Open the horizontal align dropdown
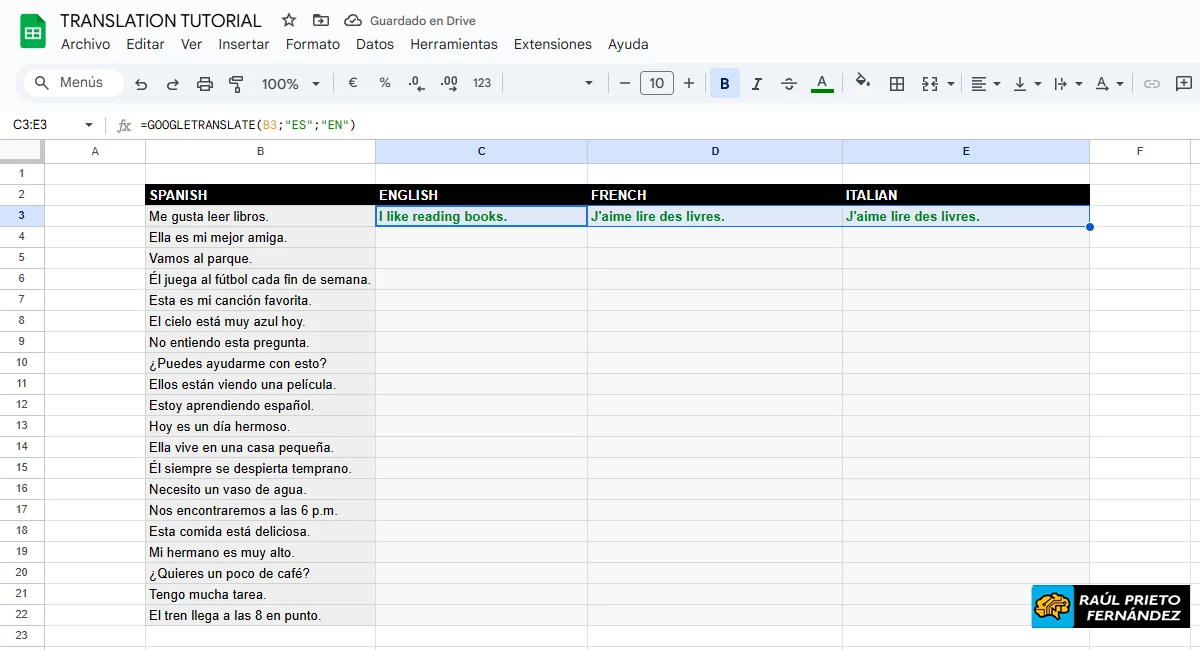The width and height of the screenshot is (1200, 650). click(x=995, y=83)
